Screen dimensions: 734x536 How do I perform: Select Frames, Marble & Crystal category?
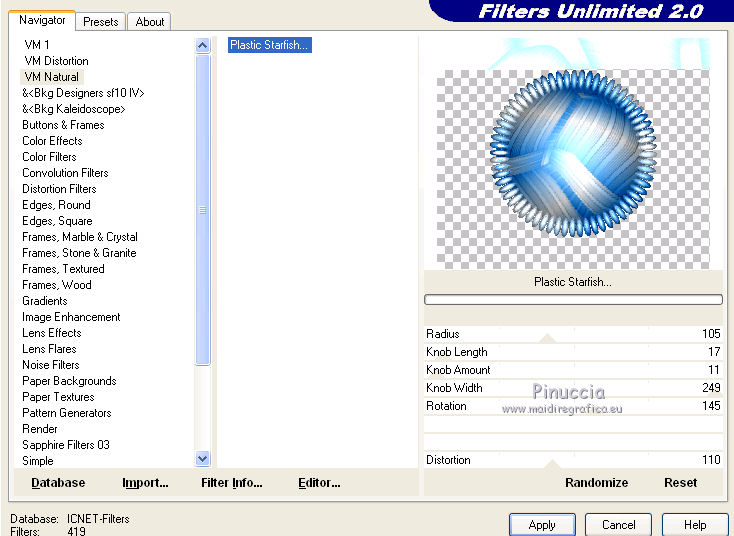click(80, 237)
